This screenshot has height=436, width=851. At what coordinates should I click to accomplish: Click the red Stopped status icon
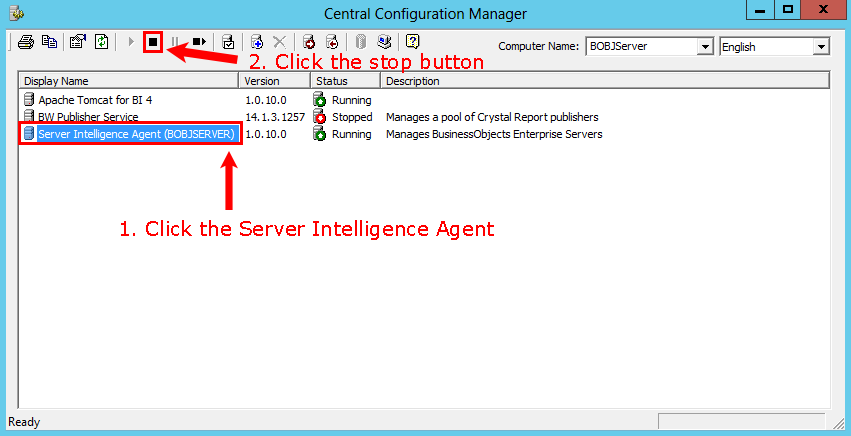(320, 117)
